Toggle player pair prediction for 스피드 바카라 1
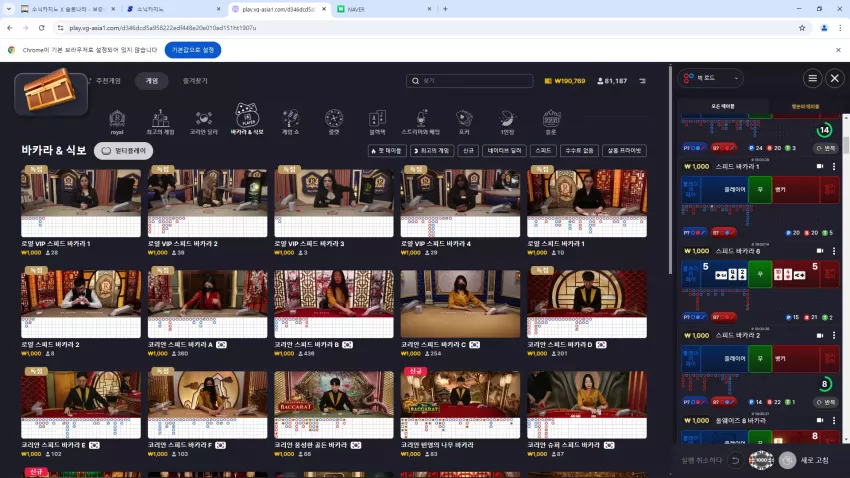Image resolution: width=850 pixels, height=478 pixels. 694,232
